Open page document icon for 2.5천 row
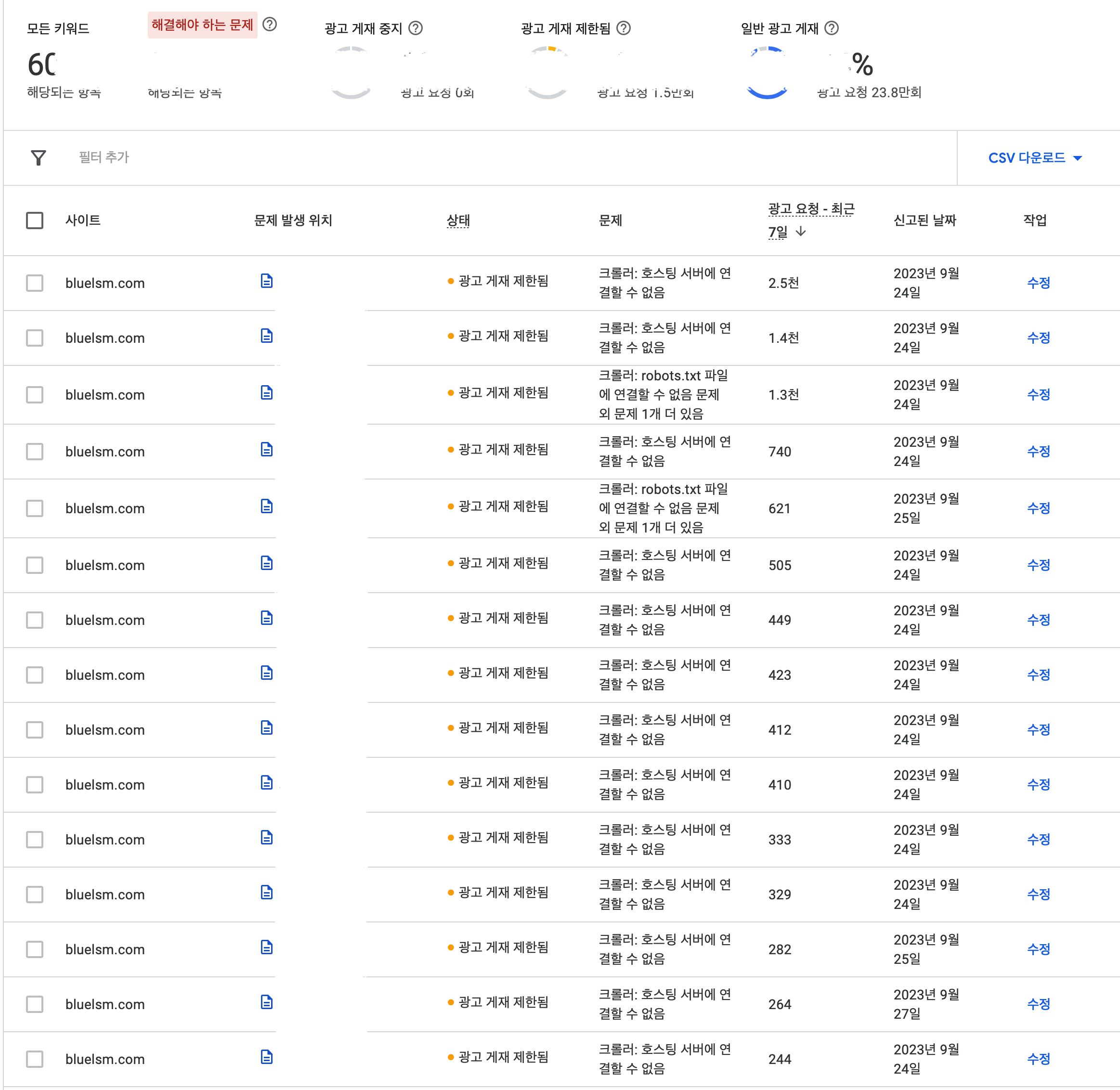 click(x=266, y=281)
